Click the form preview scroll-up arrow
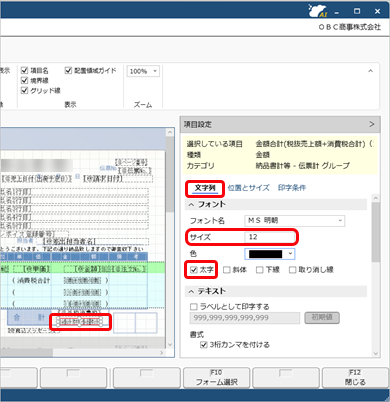Screen dimensions: 390x402 click(x=170, y=132)
